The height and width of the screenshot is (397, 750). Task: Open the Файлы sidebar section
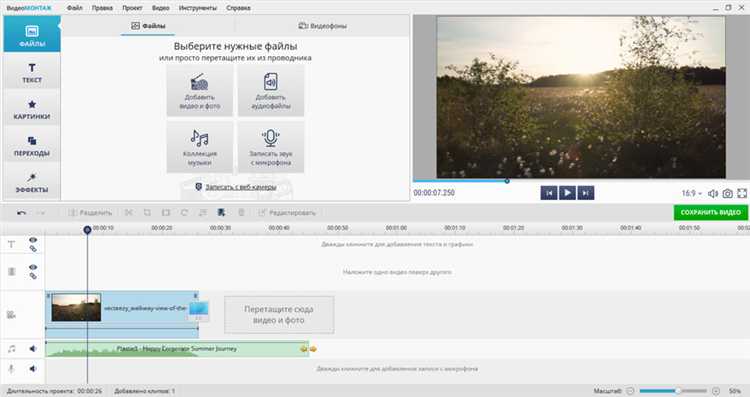click(x=32, y=34)
